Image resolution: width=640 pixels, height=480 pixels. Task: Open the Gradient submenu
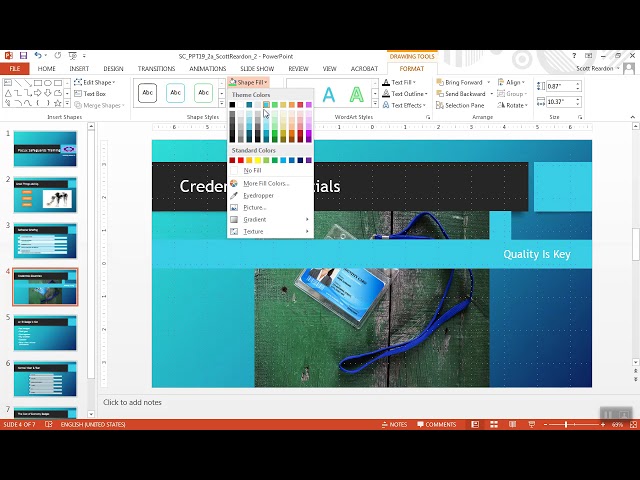pos(270,220)
